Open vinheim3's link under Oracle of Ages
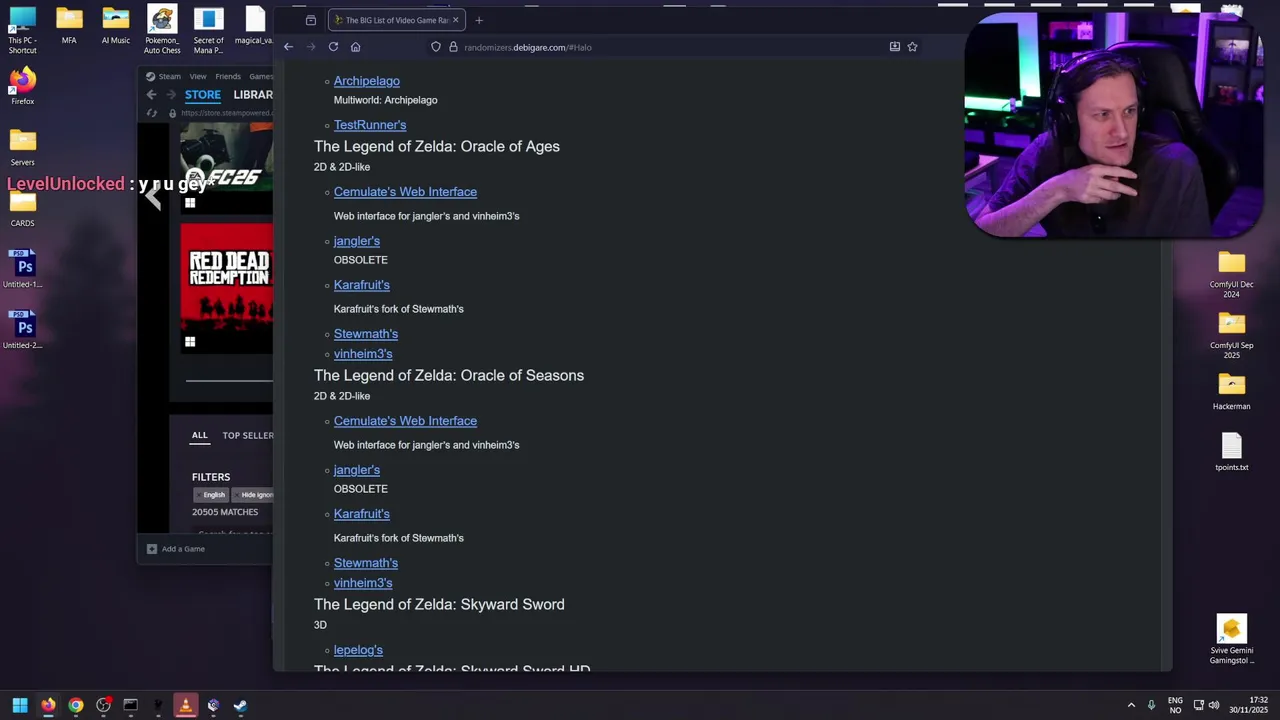The width and height of the screenshot is (1280, 720). tap(363, 354)
